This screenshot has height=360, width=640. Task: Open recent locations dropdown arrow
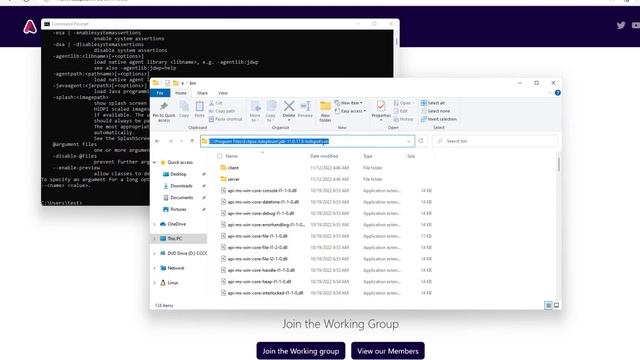[x=181, y=141]
